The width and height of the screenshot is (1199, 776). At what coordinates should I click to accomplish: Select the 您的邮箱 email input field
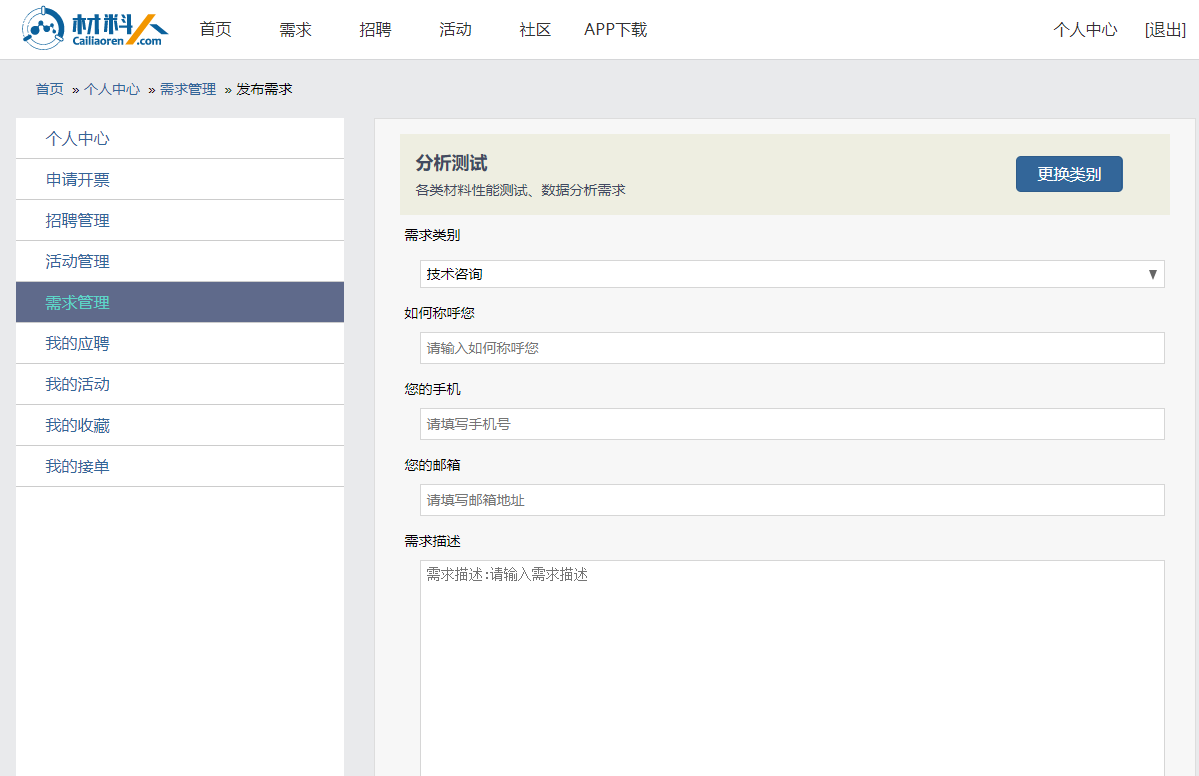pyautogui.click(x=792, y=500)
